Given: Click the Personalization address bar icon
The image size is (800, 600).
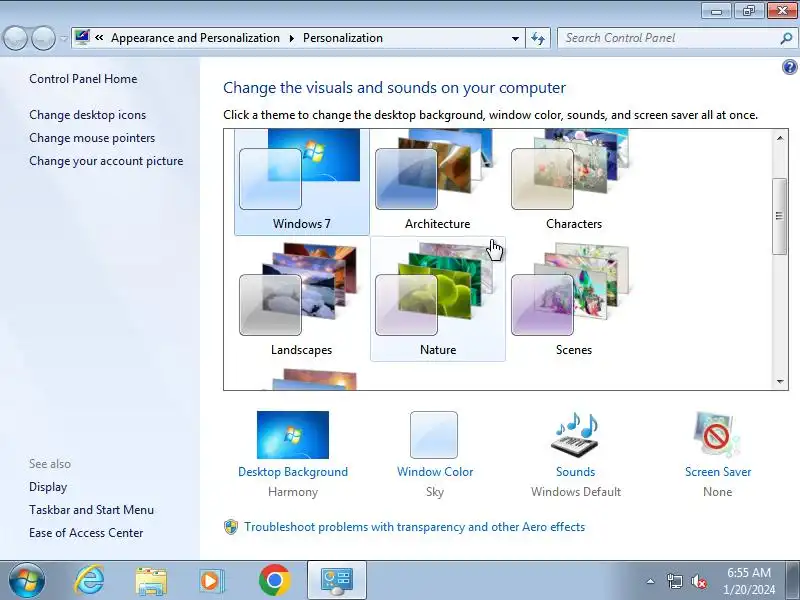Looking at the screenshot, I should pos(82,38).
